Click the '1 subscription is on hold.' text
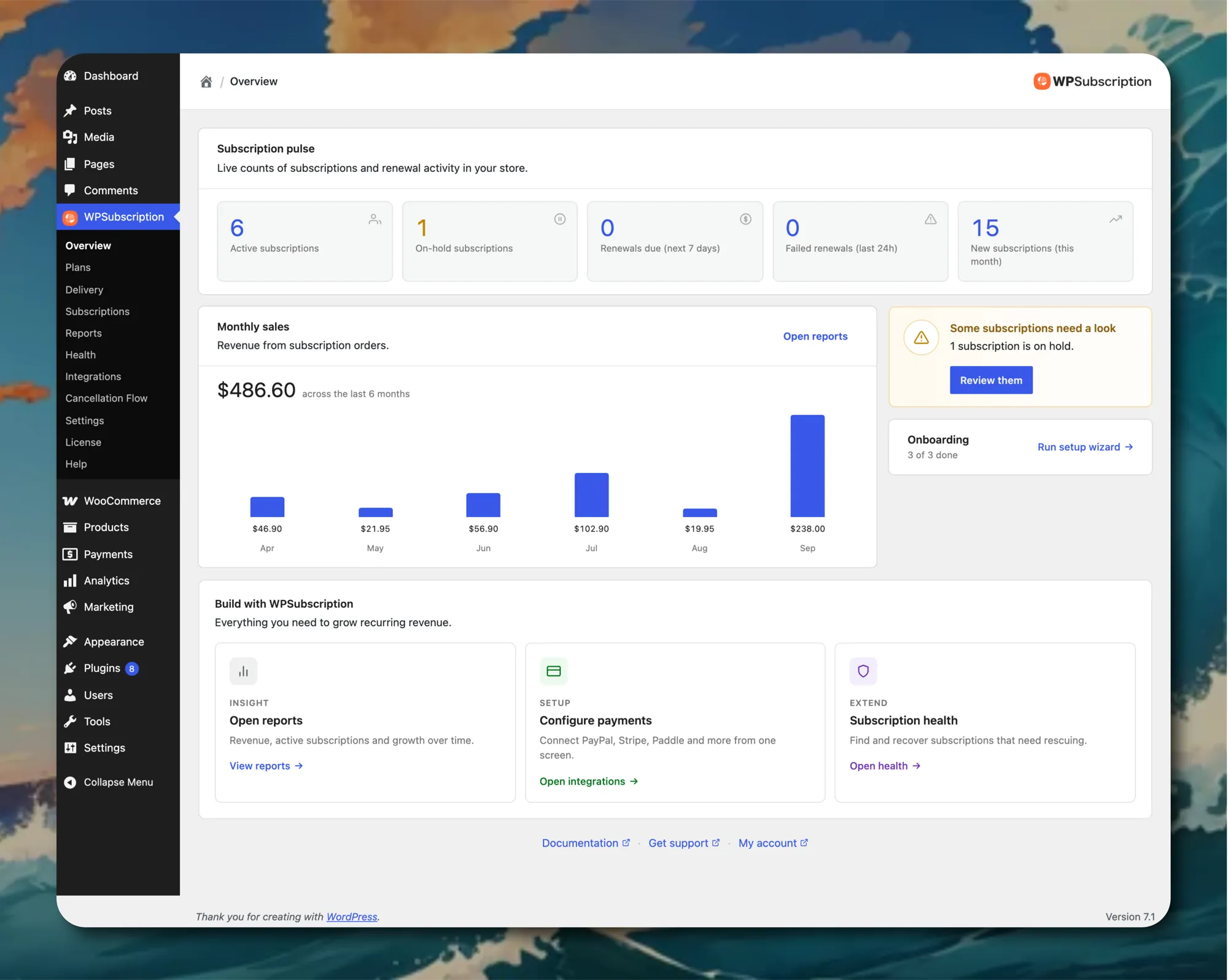Image resolution: width=1228 pixels, height=980 pixels. click(x=1011, y=346)
